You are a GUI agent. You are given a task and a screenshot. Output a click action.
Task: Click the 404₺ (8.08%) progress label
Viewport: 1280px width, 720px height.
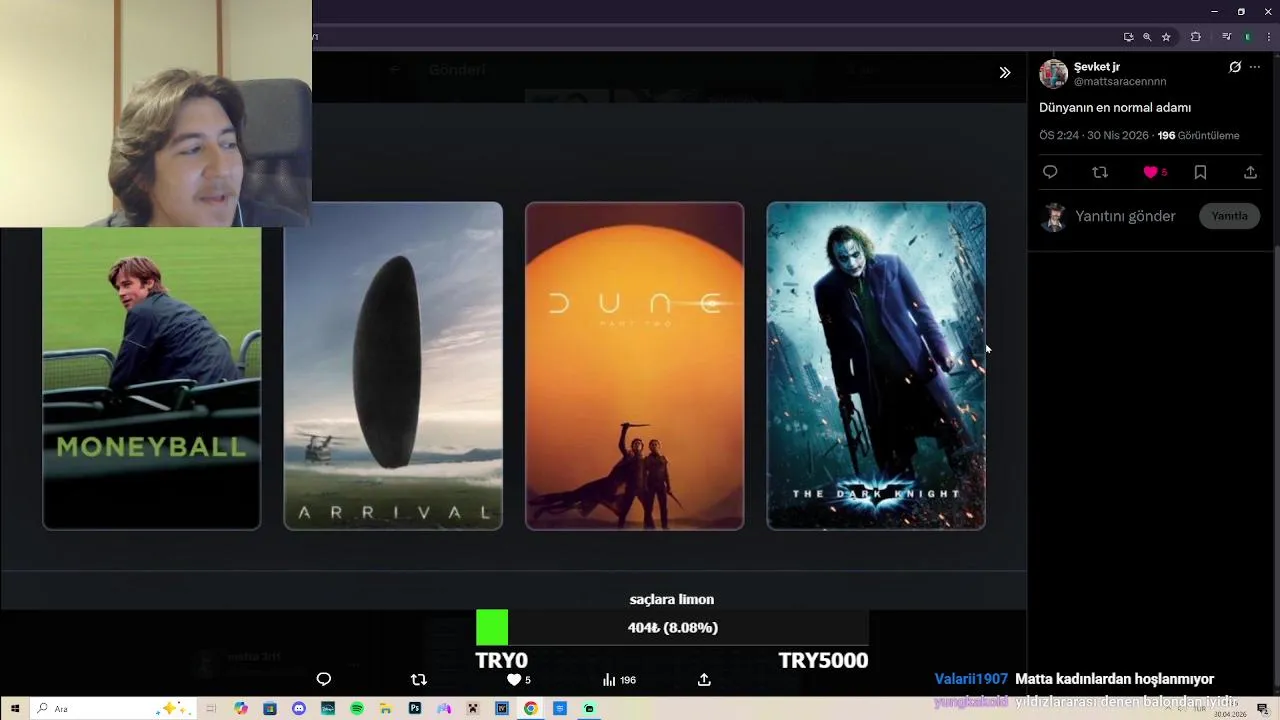pos(672,627)
